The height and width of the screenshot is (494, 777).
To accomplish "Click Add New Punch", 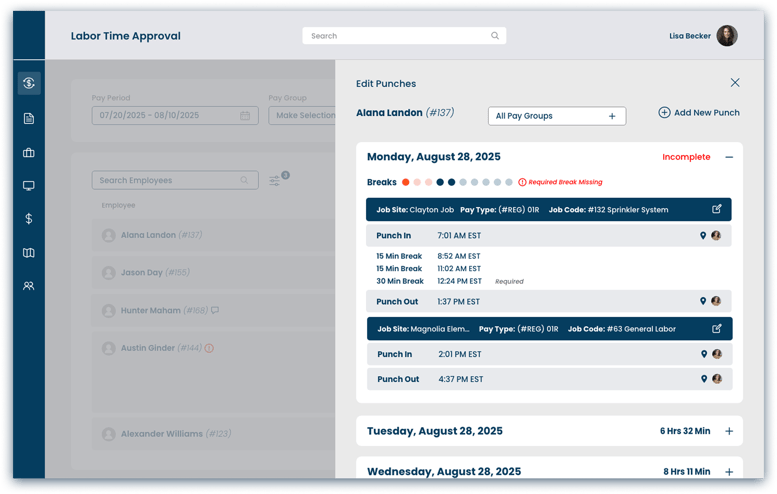I will pos(698,113).
